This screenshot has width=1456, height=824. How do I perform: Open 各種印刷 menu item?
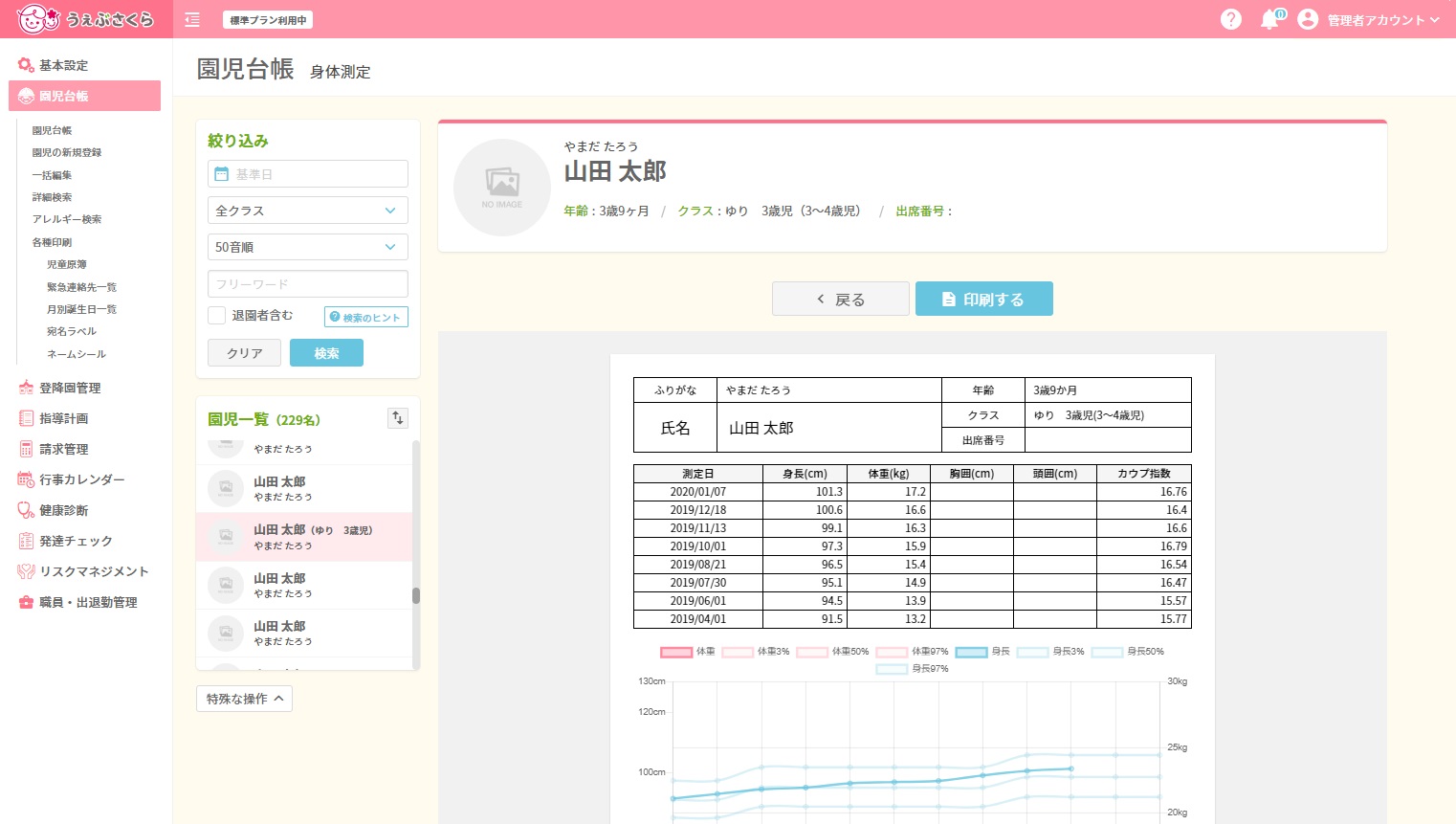(x=52, y=242)
